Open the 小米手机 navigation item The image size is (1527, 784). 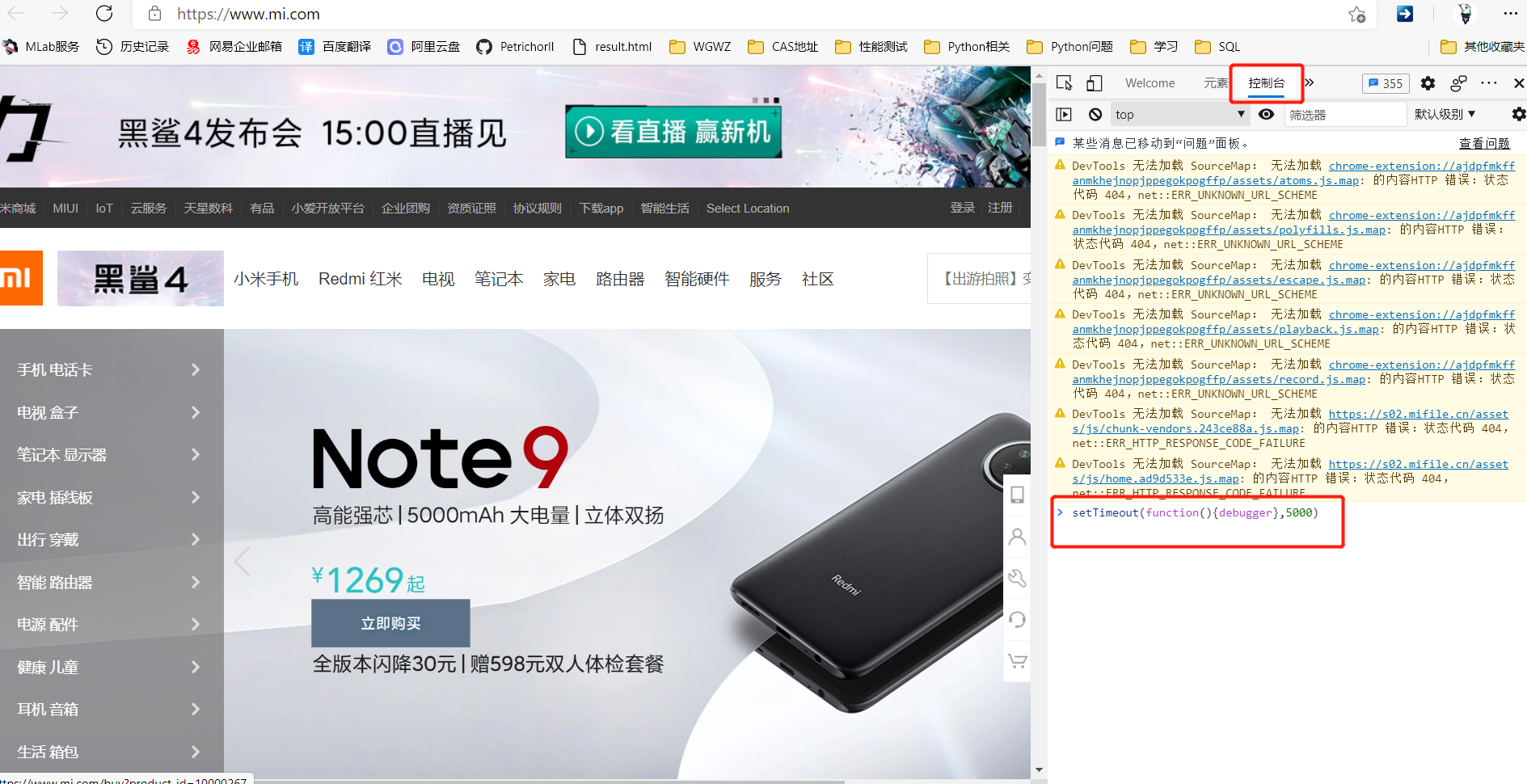[266, 279]
